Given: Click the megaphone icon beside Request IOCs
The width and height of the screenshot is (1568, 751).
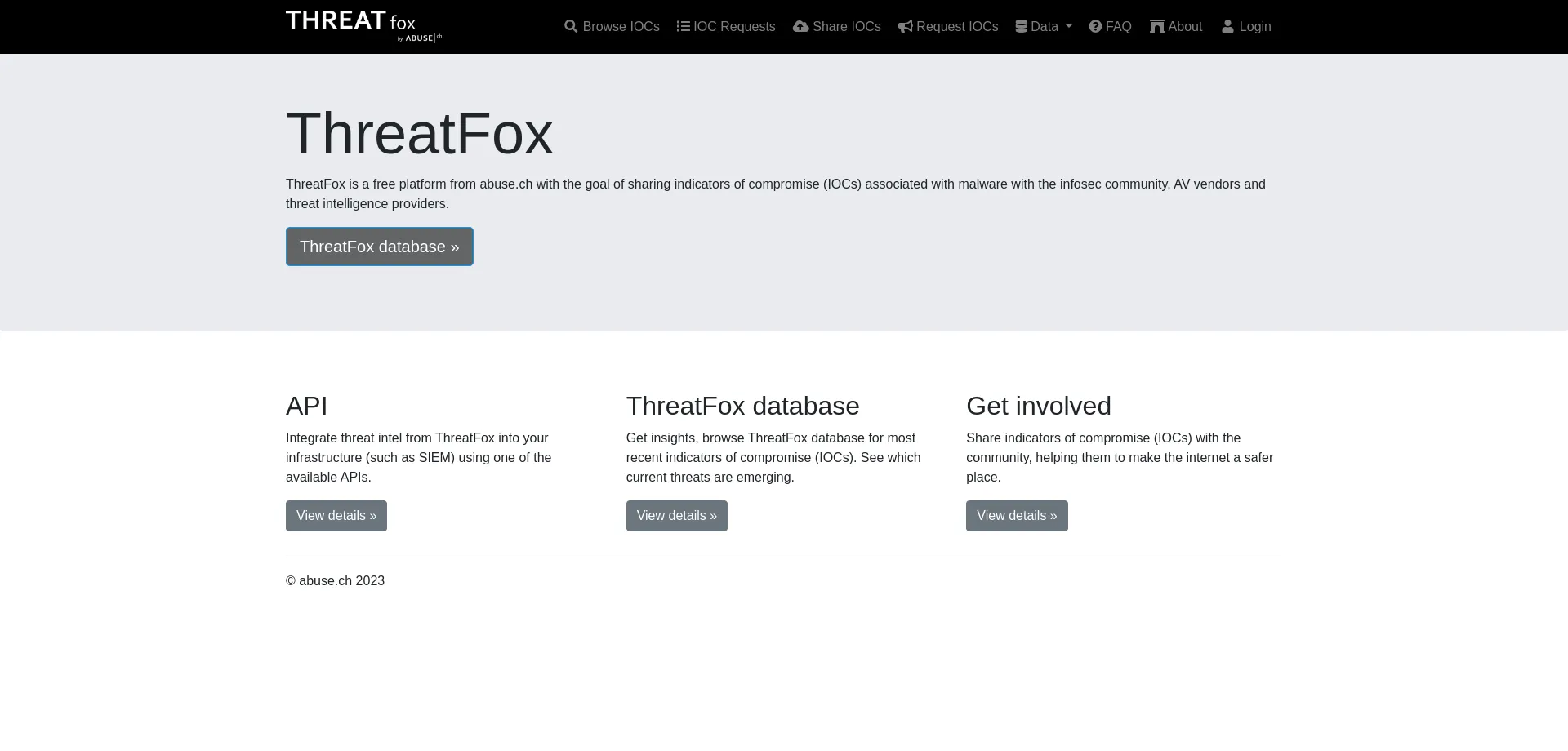Looking at the screenshot, I should coord(906,27).
